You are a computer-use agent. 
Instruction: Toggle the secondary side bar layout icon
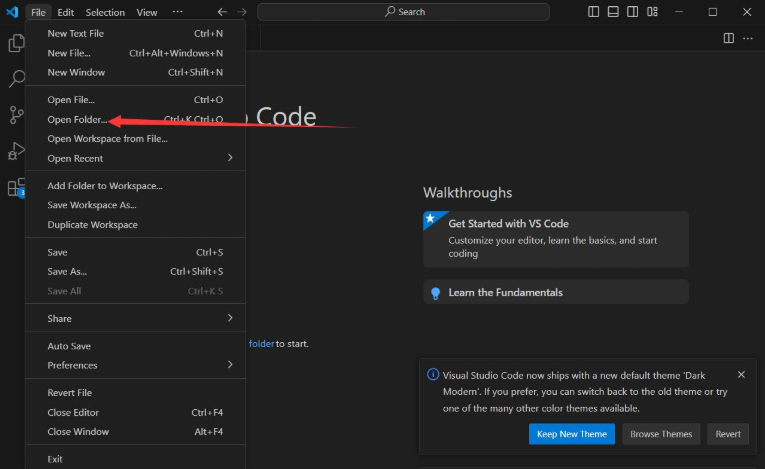pyautogui.click(x=632, y=12)
